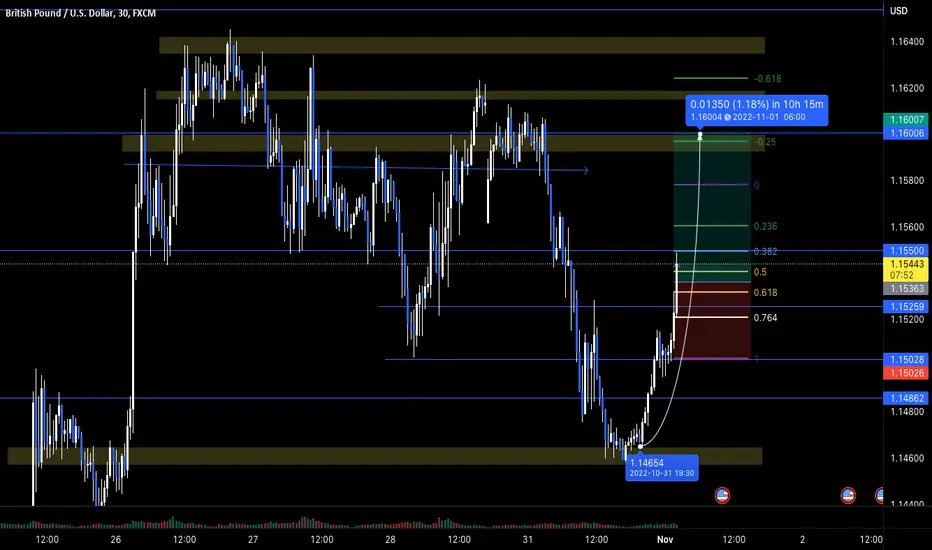Click the price range tooltip 0.01350 (1.18%)
Viewport: 932px width, 550px height.
(x=756, y=110)
